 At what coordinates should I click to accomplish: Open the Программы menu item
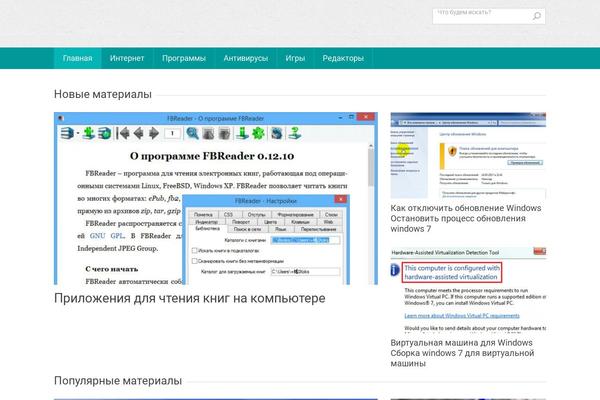(184, 58)
